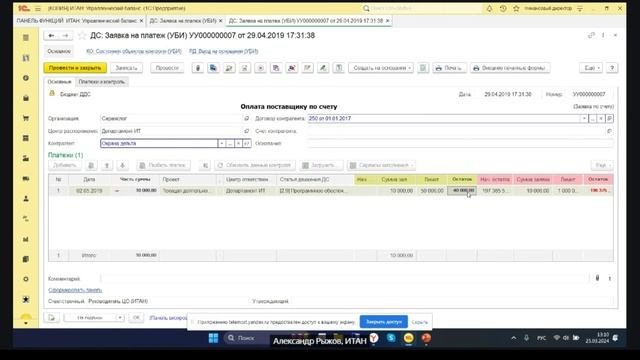Open favorites star in title bar
Image resolution: width=640 pixels, height=360 pixels.
click(516, 8)
